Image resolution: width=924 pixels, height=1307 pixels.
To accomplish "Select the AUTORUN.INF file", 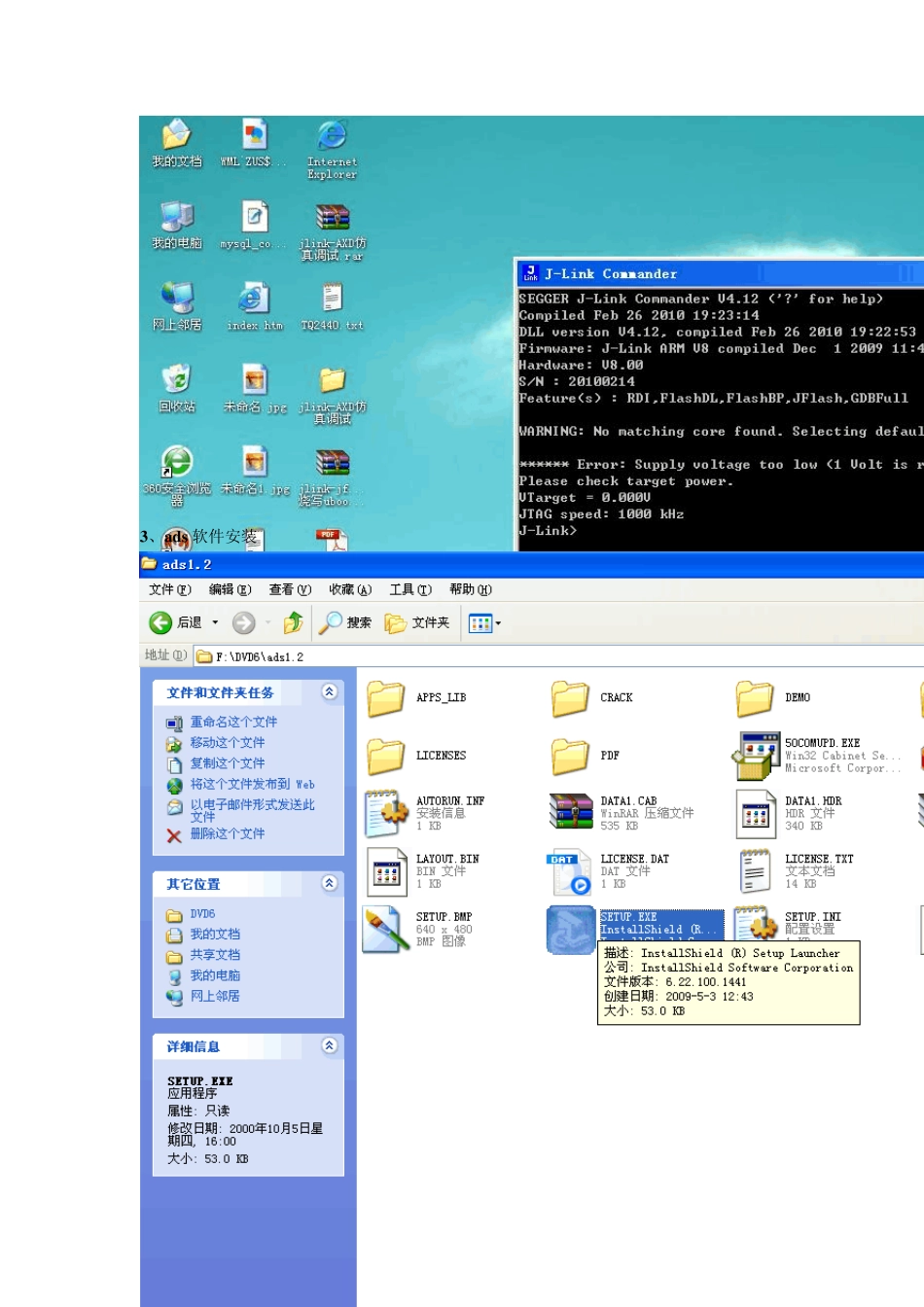I will click(x=424, y=813).
